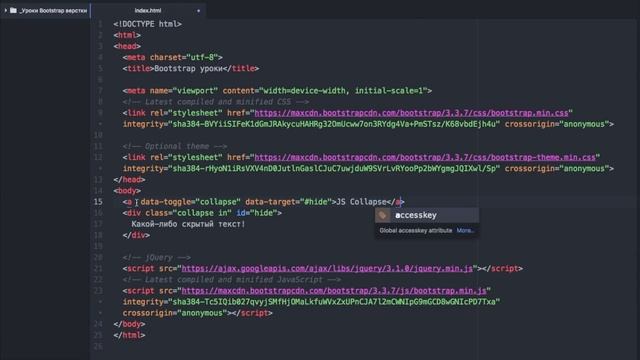
Task: Click the meta charset="utf-8" line
Action: click(173, 58)
